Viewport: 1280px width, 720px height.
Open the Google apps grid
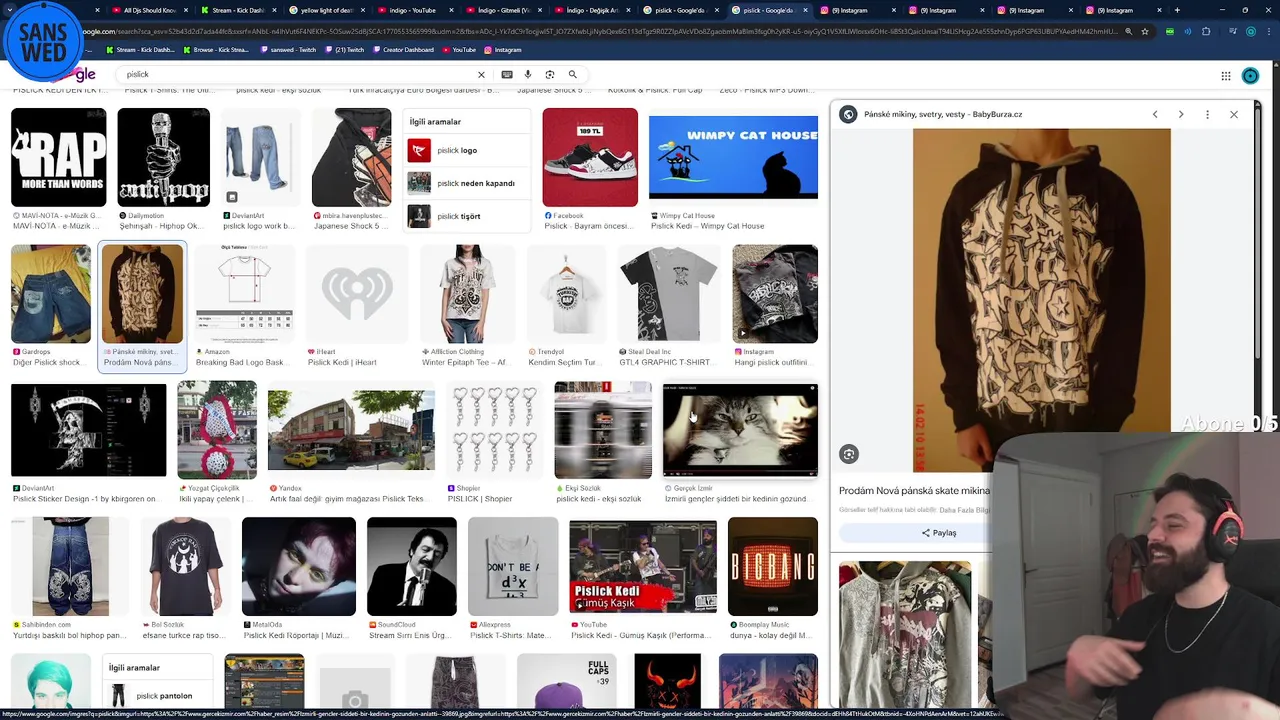pos(1226,76)
